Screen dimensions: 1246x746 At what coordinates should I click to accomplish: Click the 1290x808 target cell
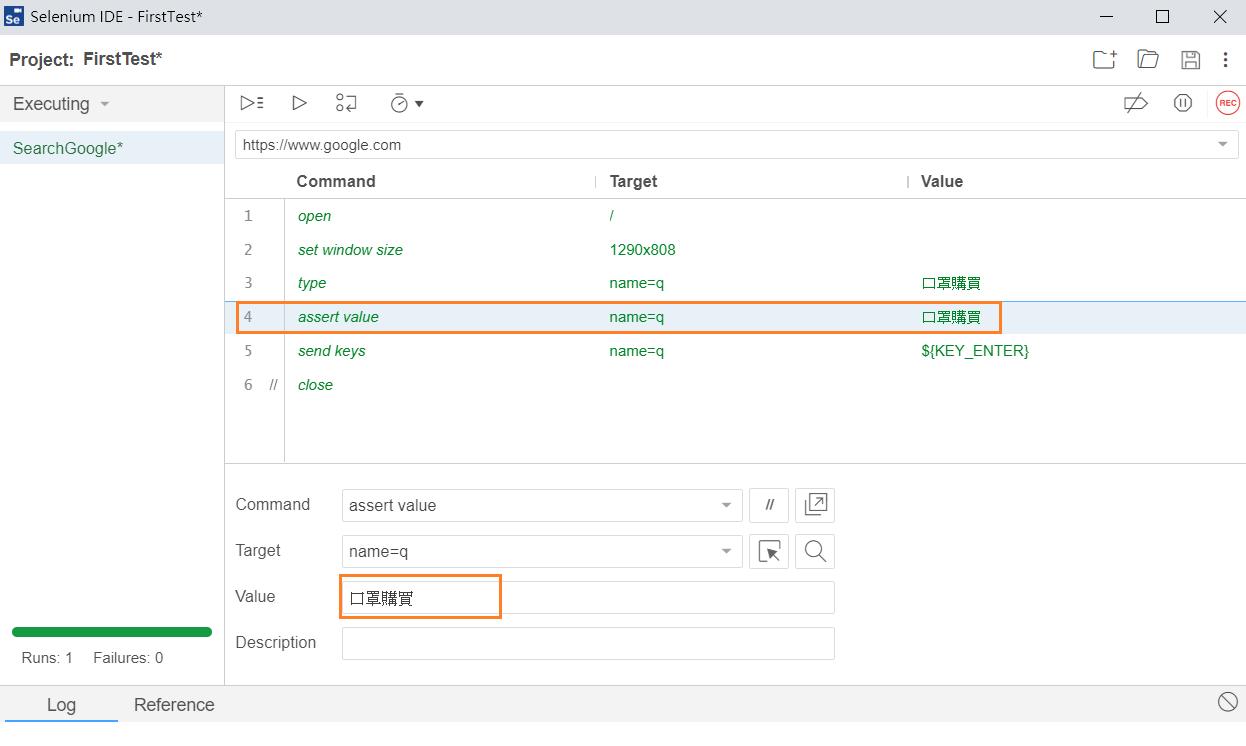[x=642, y=250]
